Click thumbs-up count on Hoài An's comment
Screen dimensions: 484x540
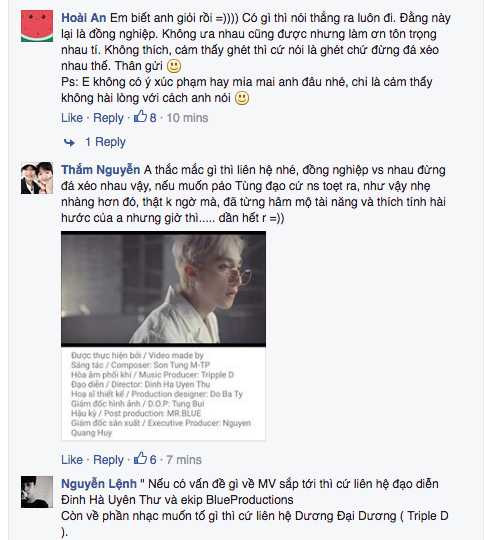click(145, 117)
